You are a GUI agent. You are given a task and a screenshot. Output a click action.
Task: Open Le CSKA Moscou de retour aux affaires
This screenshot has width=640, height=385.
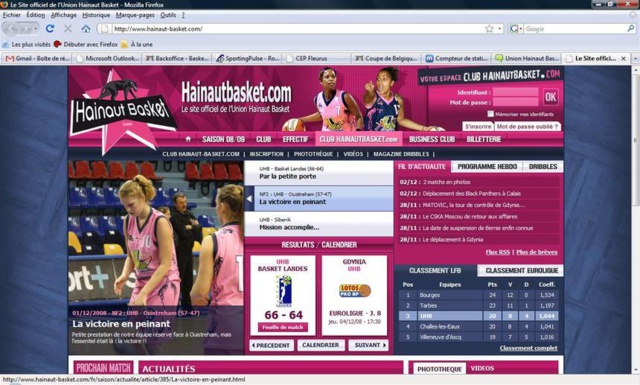click(x=470, y=216)
